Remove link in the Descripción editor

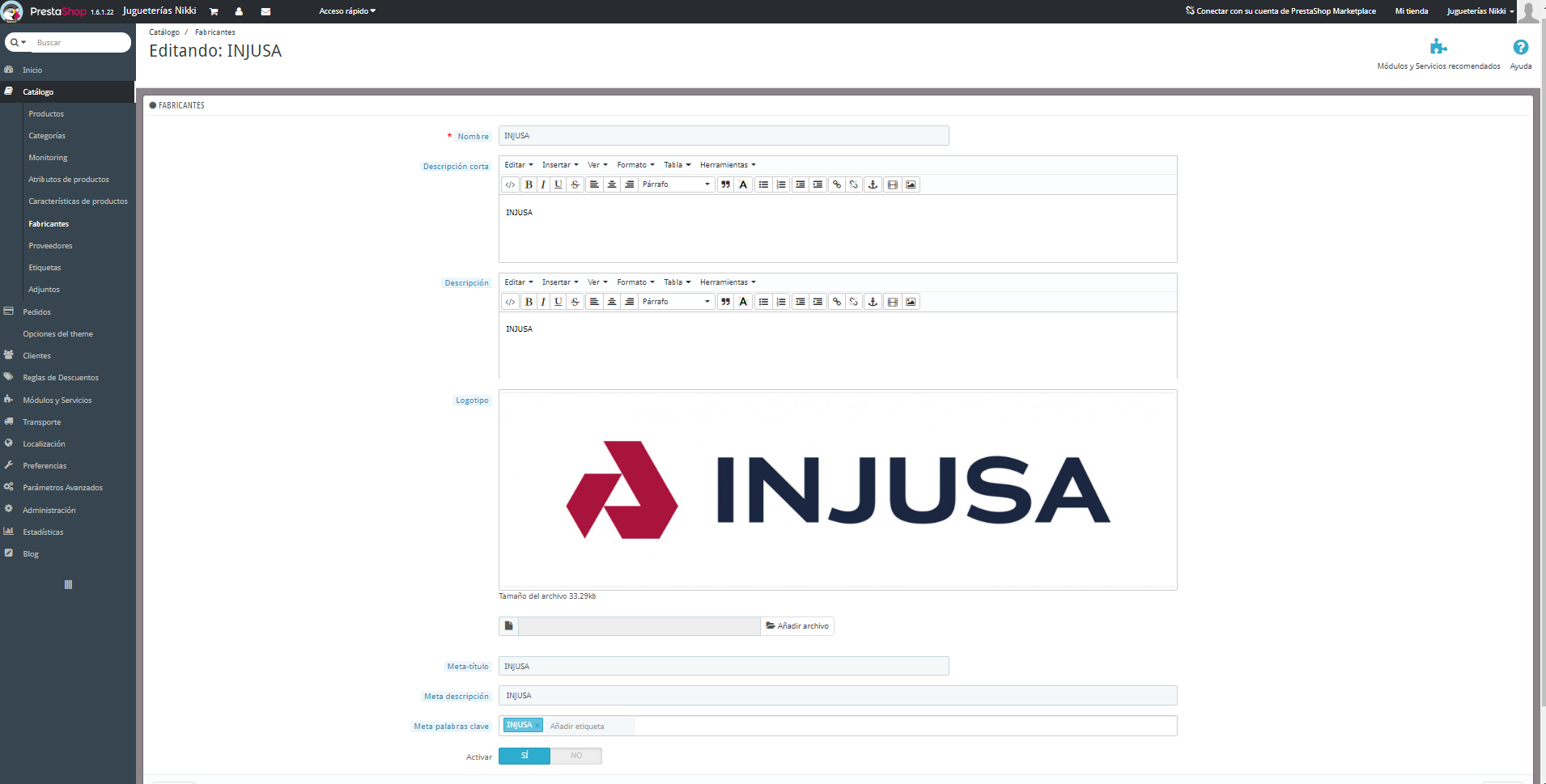coord(854,302)
